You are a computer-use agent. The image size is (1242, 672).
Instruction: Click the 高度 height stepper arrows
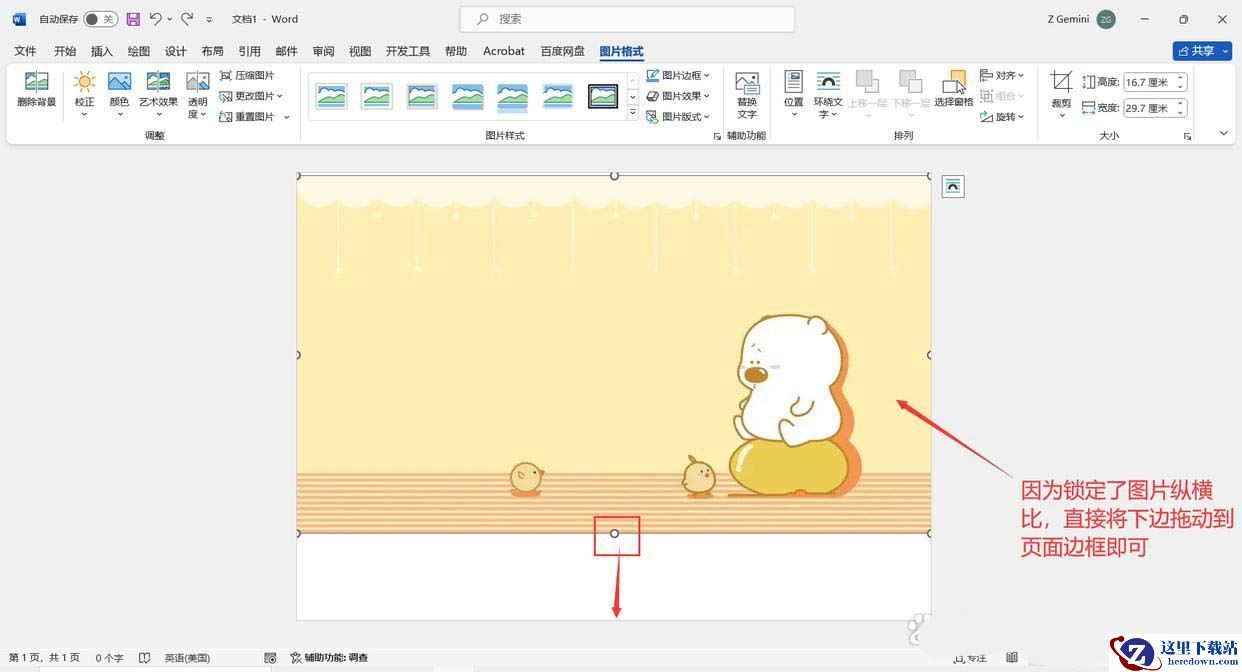pos(1181,82)
